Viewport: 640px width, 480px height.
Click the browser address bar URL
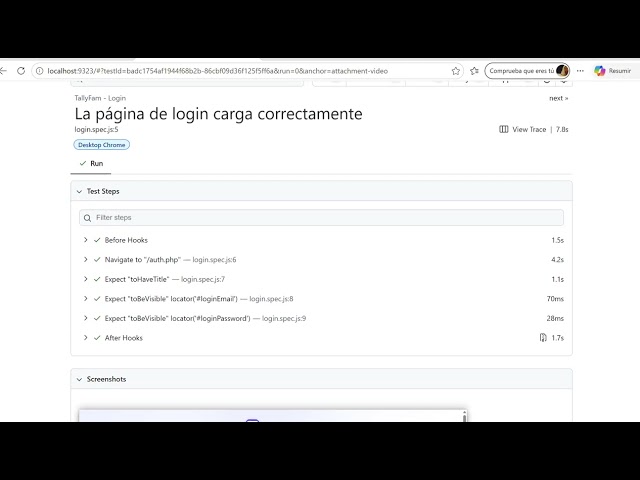click(218, 71)
